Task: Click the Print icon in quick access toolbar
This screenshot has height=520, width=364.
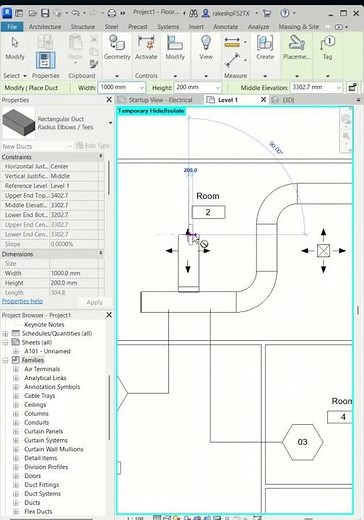Action: click(x=112, y=13)
